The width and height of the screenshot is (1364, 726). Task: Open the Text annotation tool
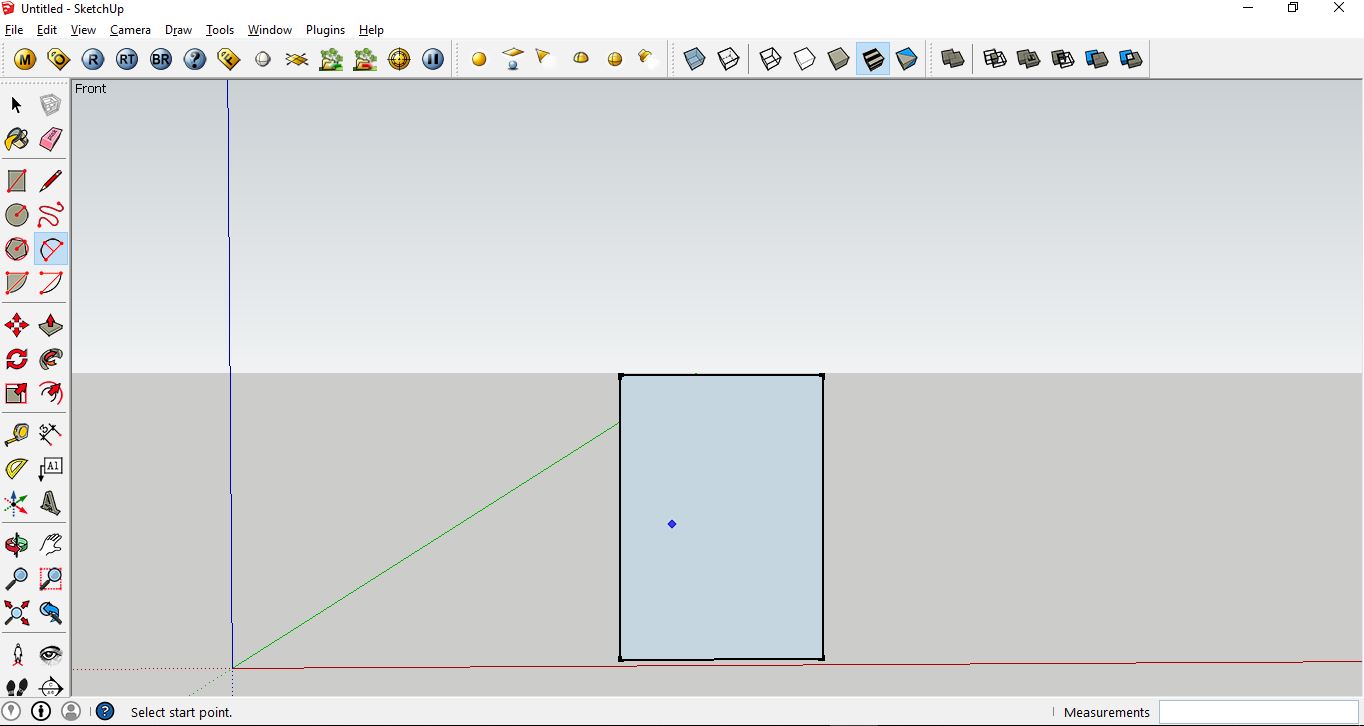tap(50, 468)
